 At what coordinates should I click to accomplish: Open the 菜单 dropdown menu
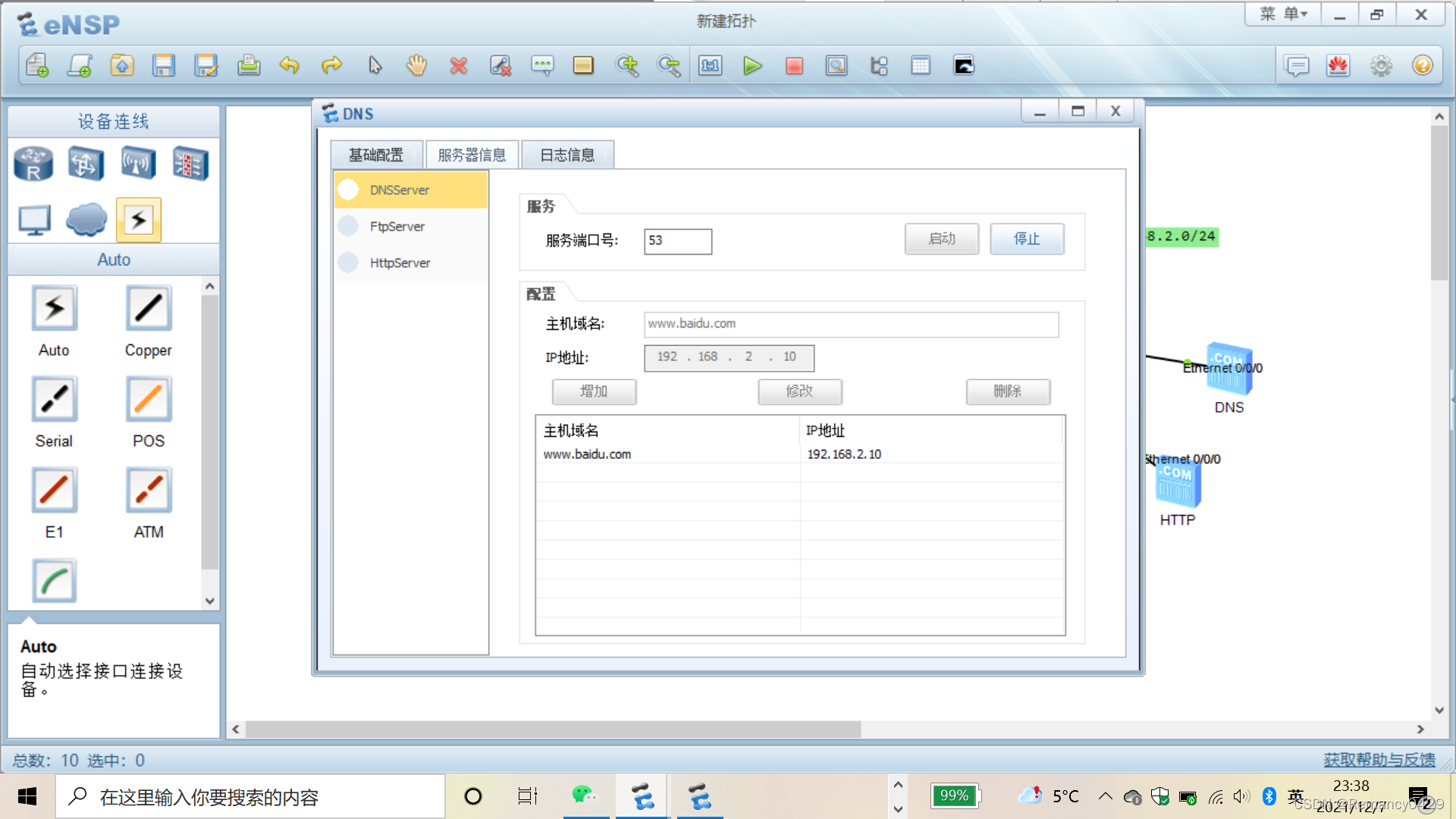pyautogui.click(x=1283, y=14)
